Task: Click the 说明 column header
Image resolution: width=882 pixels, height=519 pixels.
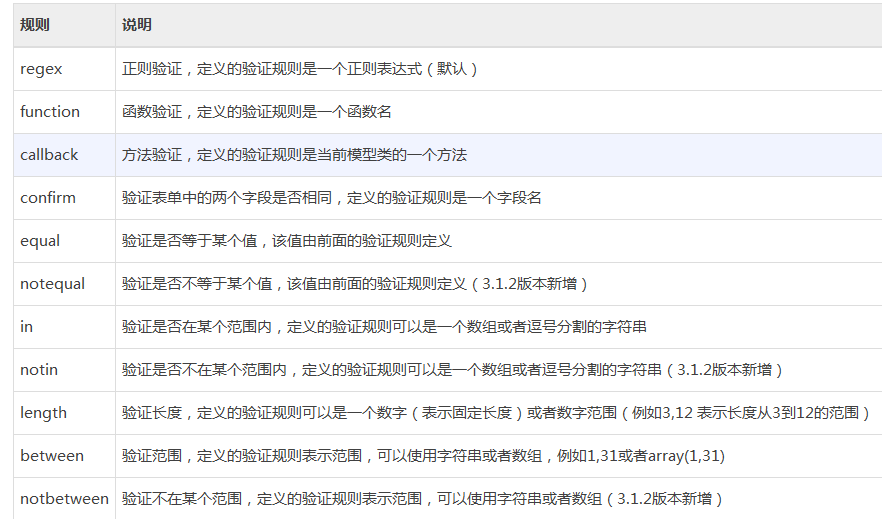Action: coord(499,25)
